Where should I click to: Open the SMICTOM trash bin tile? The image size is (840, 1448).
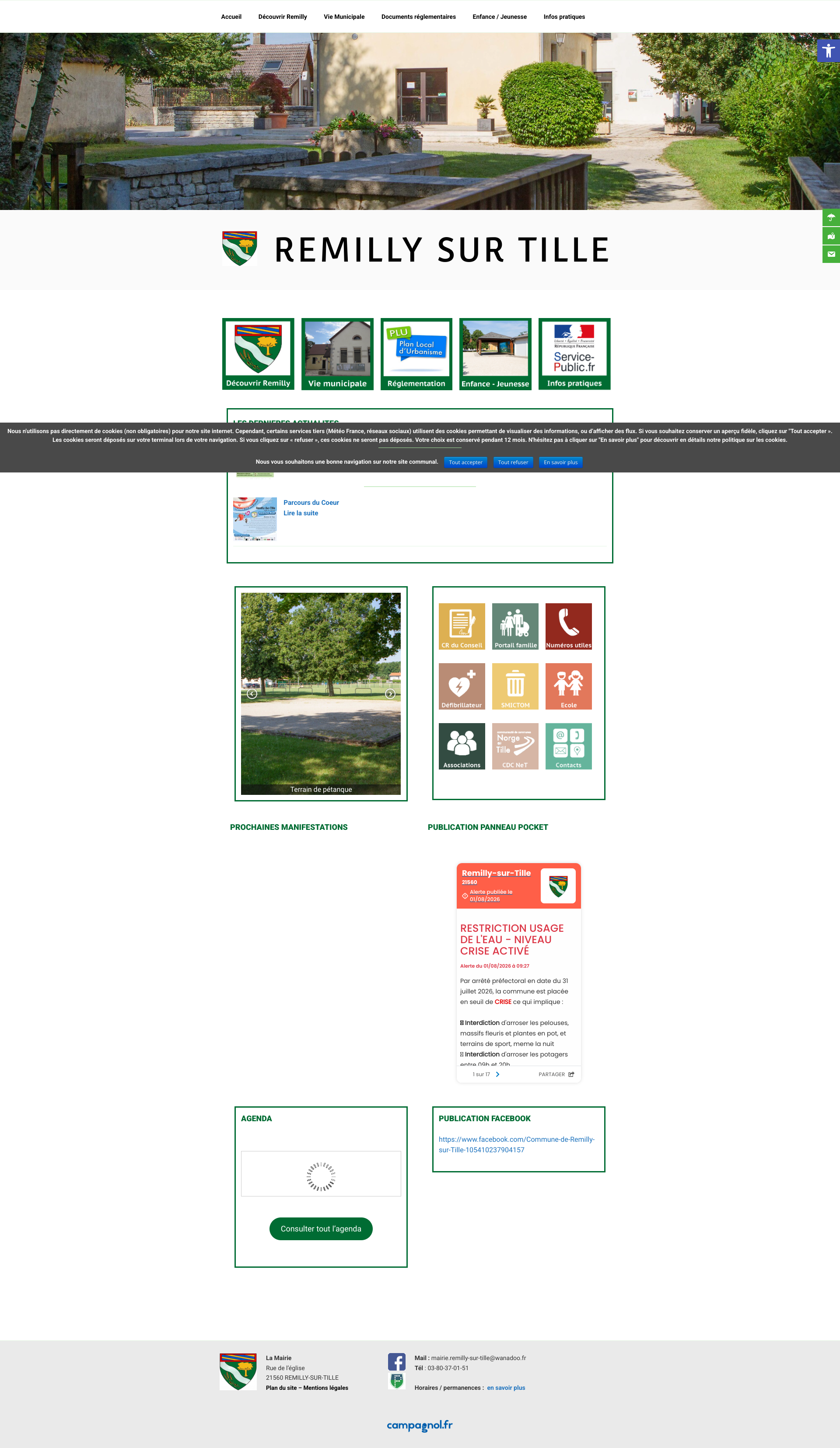tap(515, 686)
